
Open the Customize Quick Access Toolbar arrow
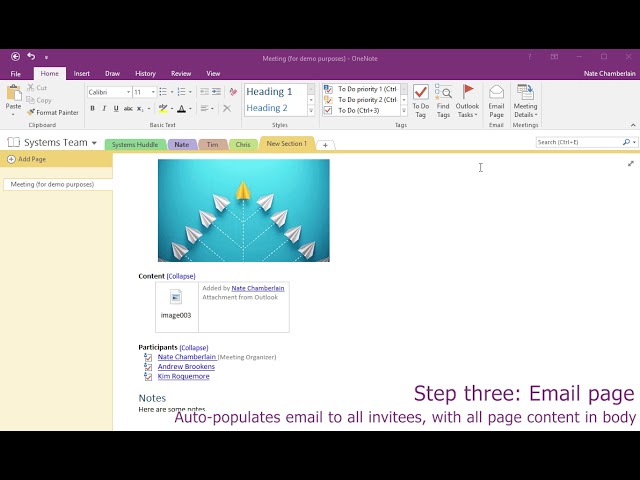click(46, 58)
